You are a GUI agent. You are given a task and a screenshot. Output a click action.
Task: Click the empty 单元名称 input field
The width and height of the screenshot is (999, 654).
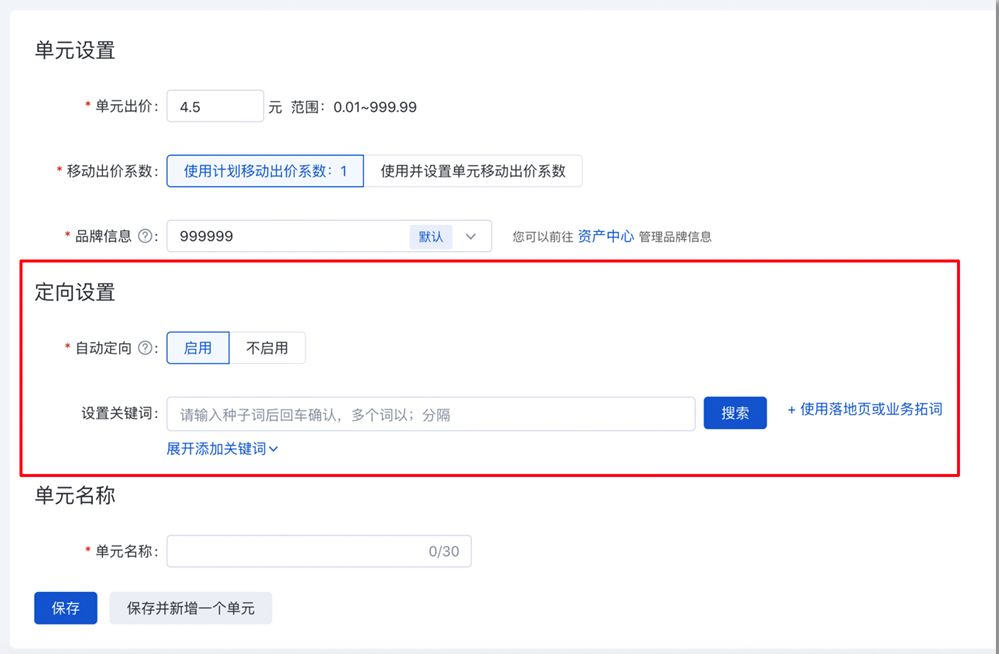click(x=318, y=550)
